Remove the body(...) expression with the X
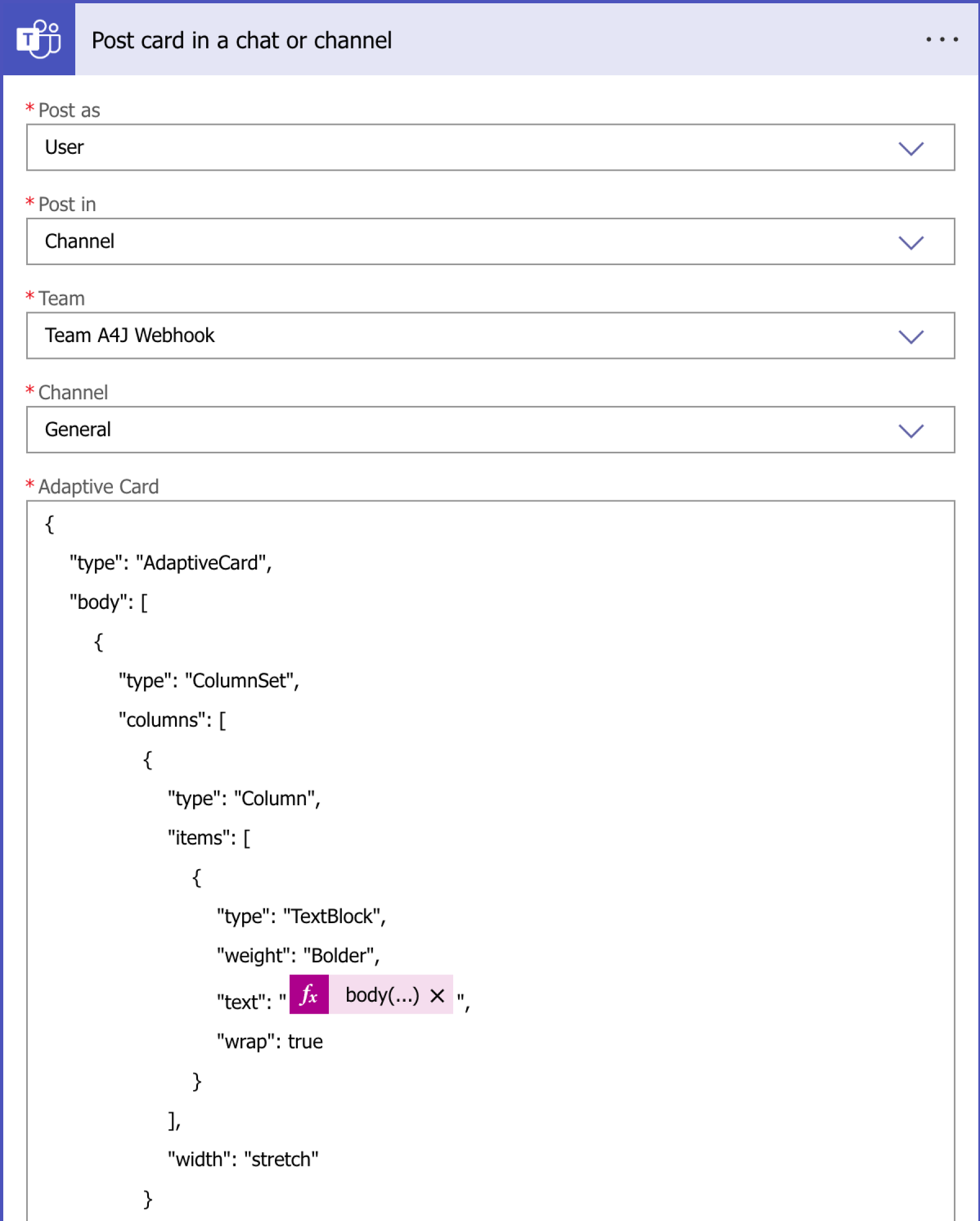This screenshot has height=1221, width=980. click(x=436, y=996)
